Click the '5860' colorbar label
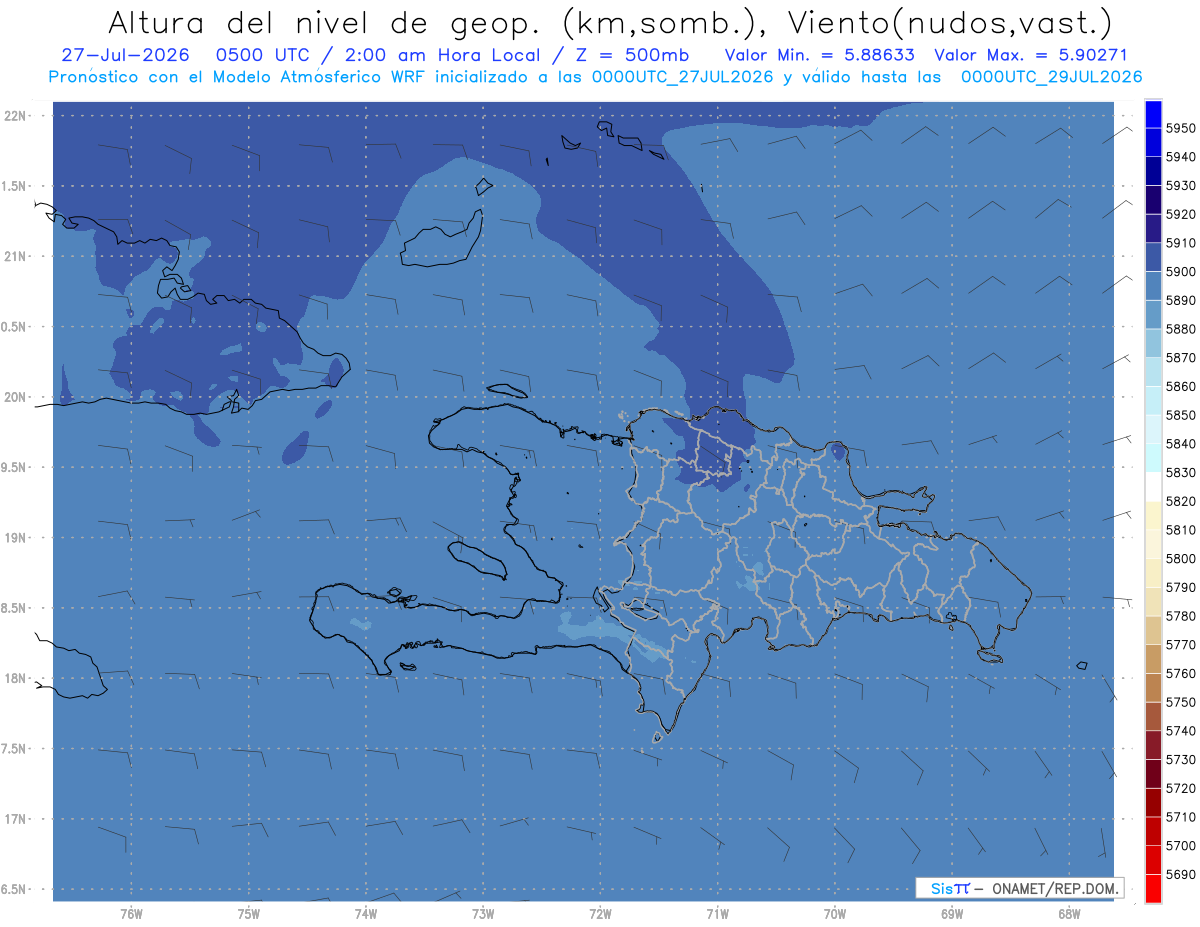The image size is (1200, 927). click(1181, 387)
